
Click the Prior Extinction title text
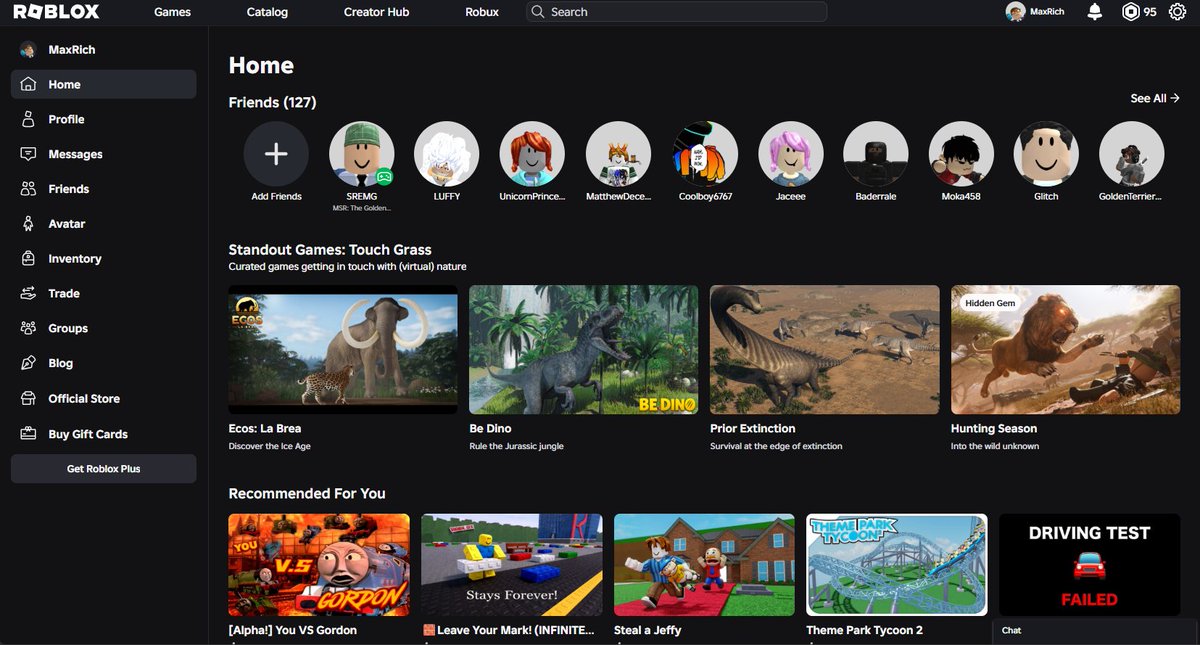pyautogui.click(x=754, y=428)
